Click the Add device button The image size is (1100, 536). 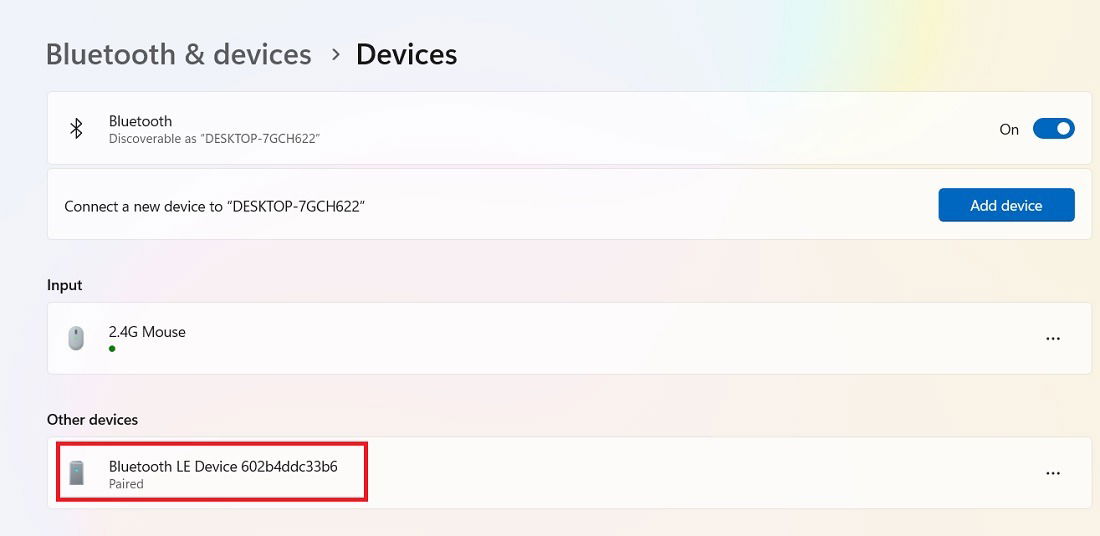click(x=1006, y=205)
